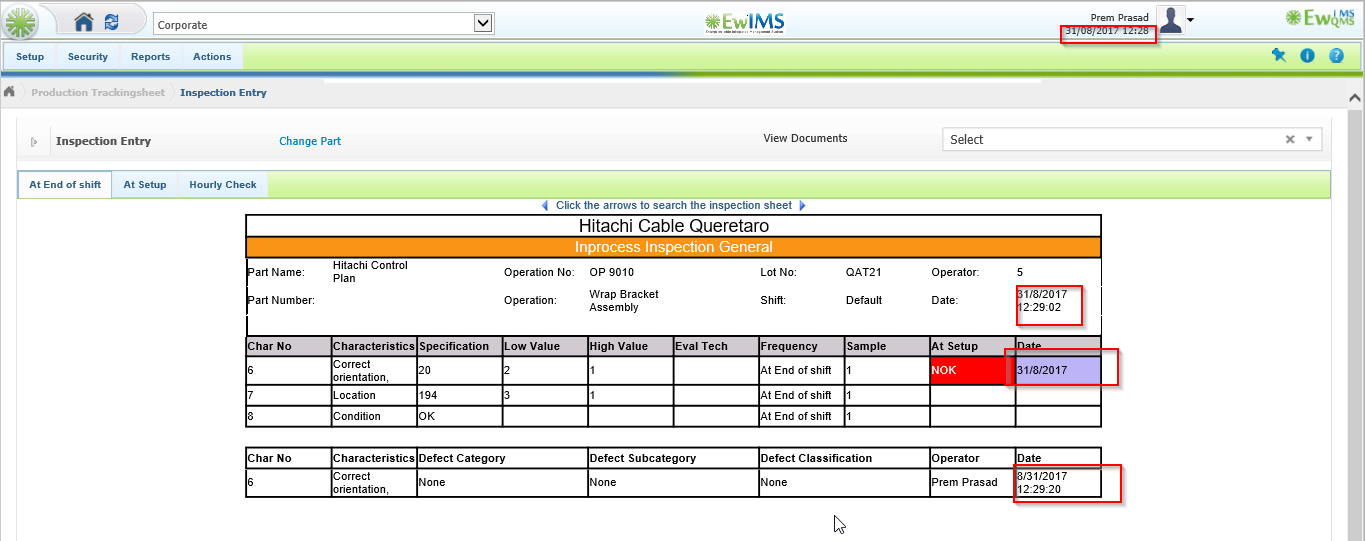This screenshot has height=541, width=1365.
Task: Switch to the At Setup tab
Action: click(x=145, y=185)
